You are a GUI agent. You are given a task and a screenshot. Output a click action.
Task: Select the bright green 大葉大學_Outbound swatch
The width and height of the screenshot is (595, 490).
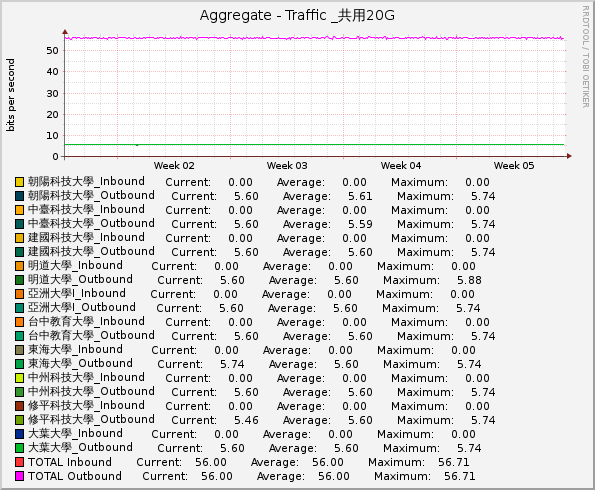(19, 448)
